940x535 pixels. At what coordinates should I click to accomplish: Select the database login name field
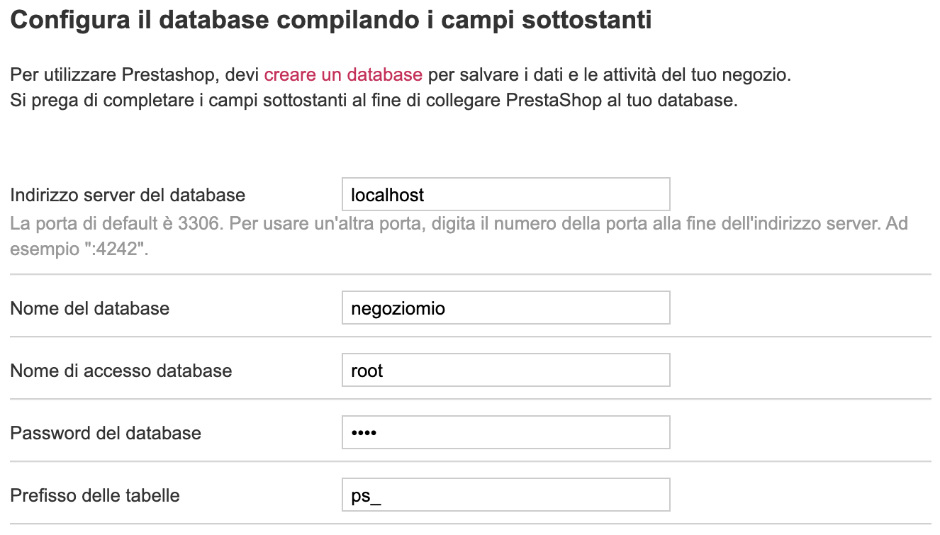pyautogui.click(x=505, y=371)
